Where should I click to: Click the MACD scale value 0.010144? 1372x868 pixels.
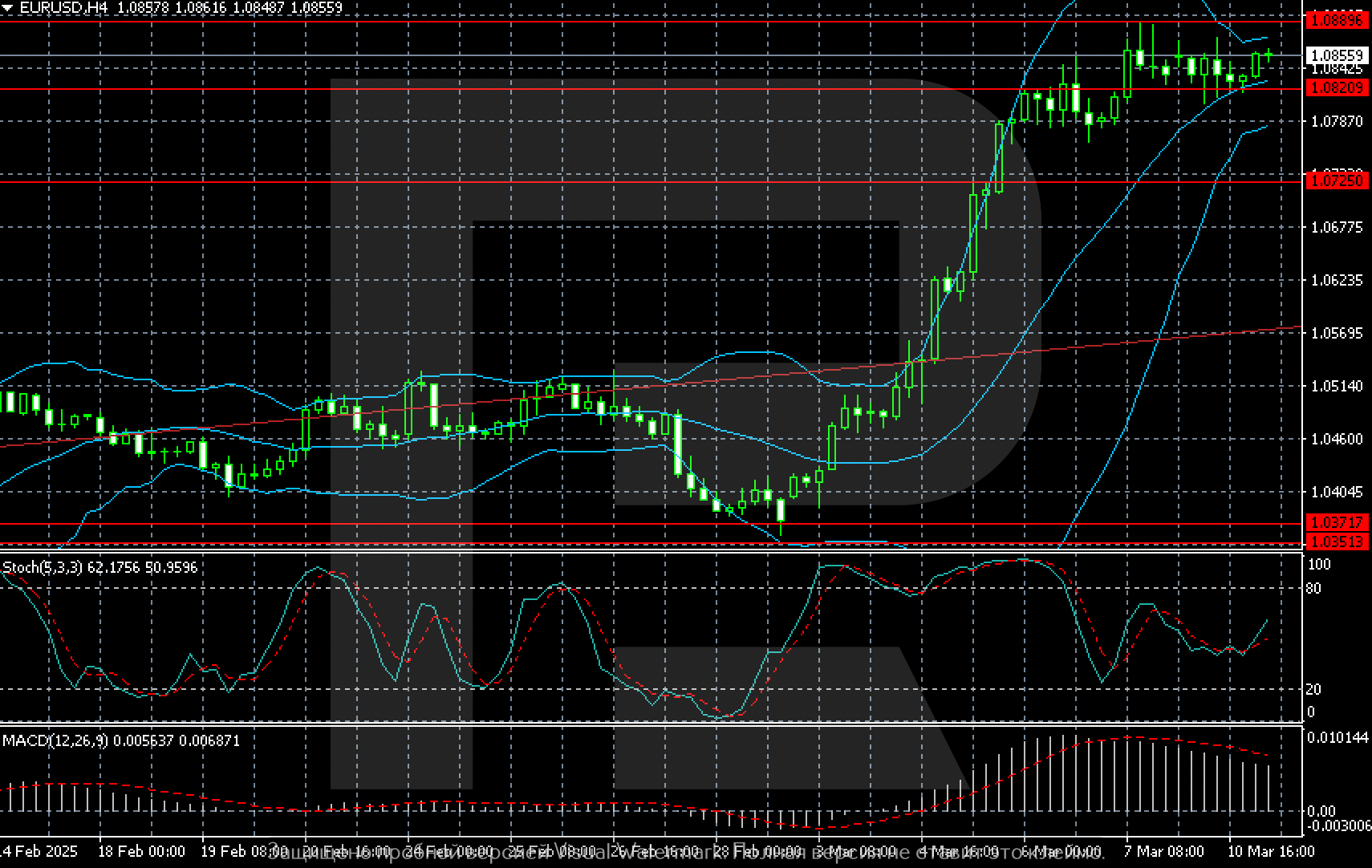pyautogui.click(x=1337, y=737)
